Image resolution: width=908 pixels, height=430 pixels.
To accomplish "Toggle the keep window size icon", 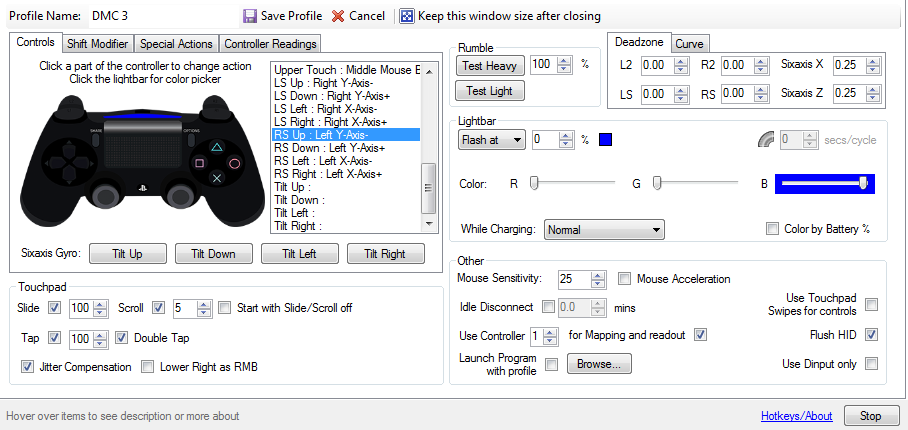I will coord(408,16).
